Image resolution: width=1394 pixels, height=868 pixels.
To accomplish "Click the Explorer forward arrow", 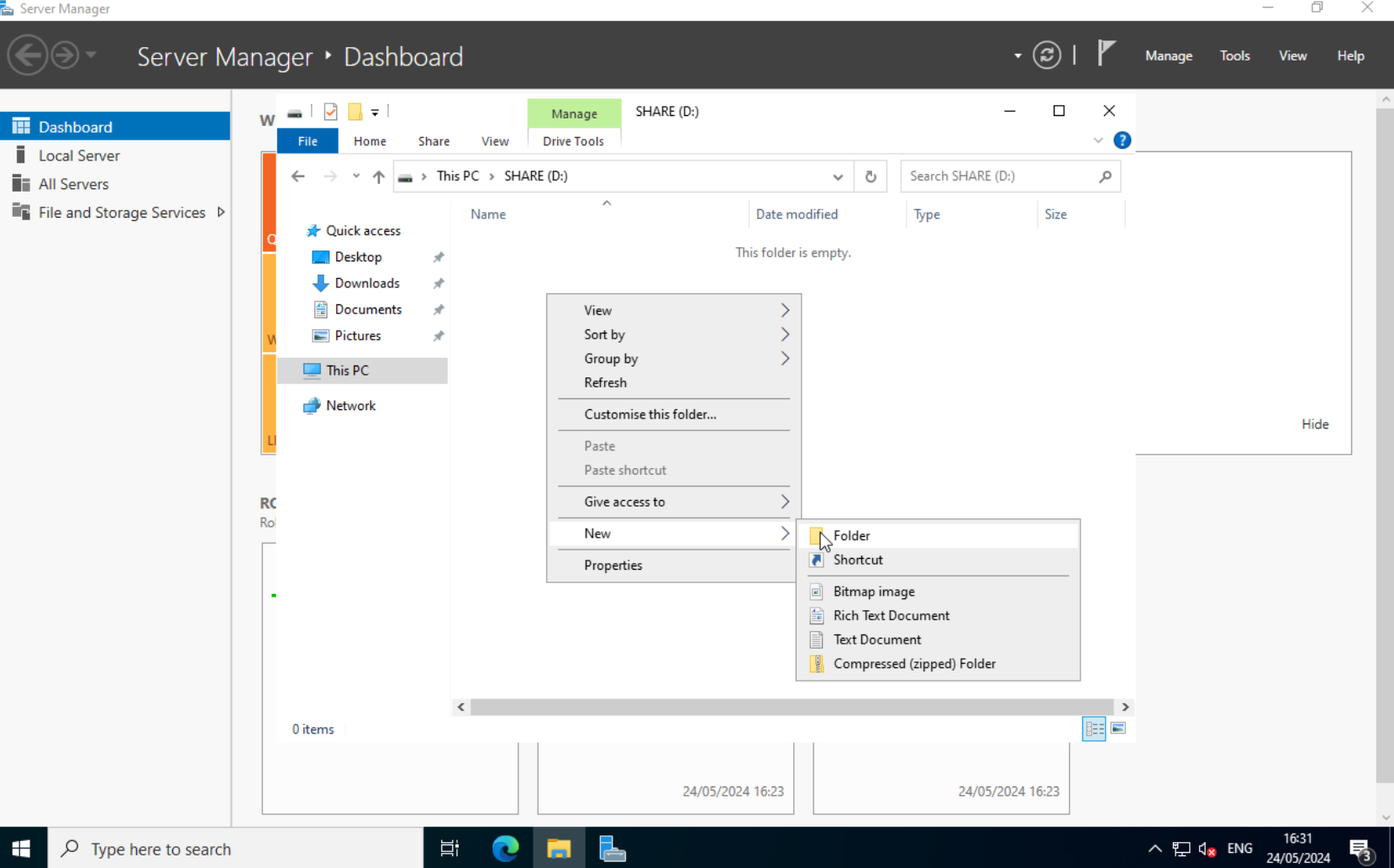I will tap(330, 176).
